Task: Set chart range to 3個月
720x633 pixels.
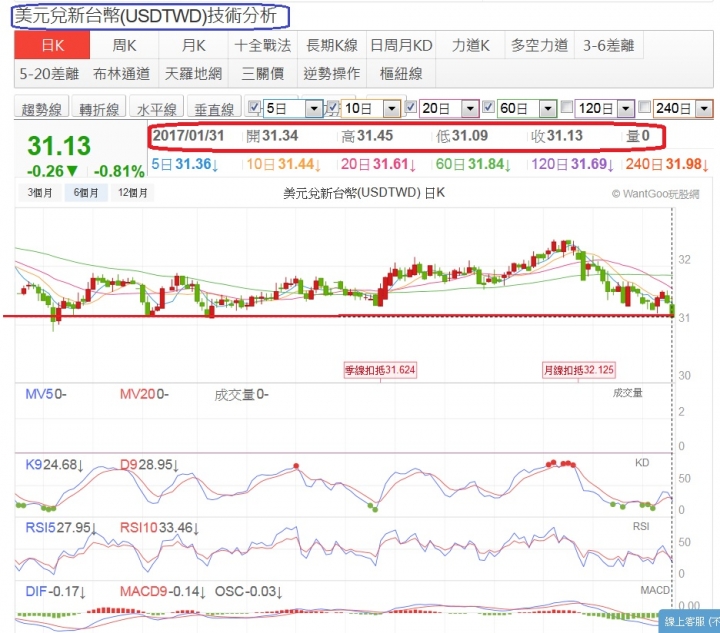Action: [40, 193]
